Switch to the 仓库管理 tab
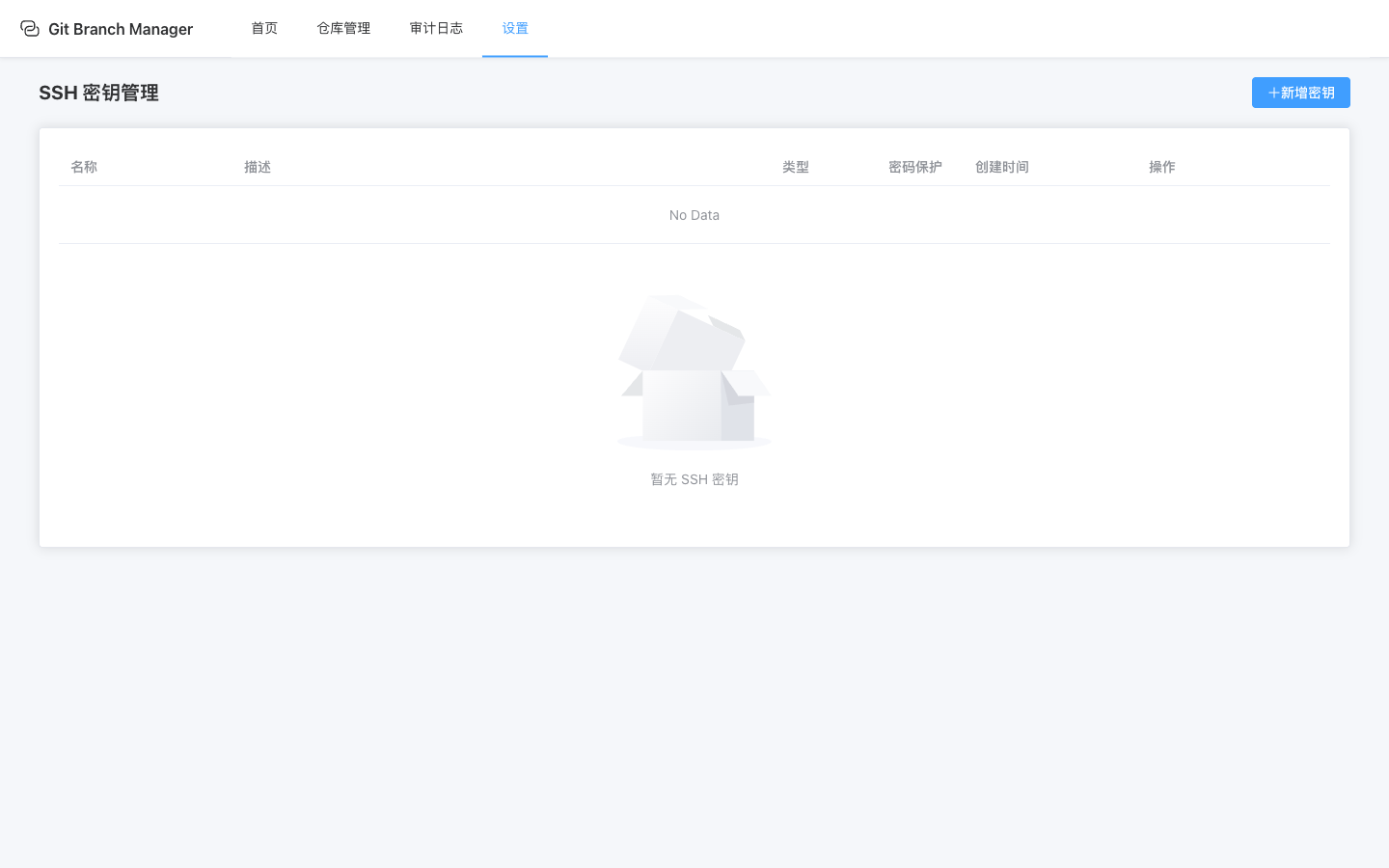The height and width of the screenshot is (868, 1389). tap(342, 28)
